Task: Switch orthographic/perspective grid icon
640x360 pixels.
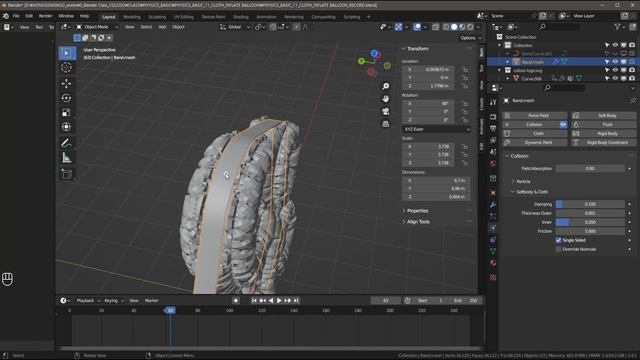Action: pyautogui.click(x=386, y=124)
